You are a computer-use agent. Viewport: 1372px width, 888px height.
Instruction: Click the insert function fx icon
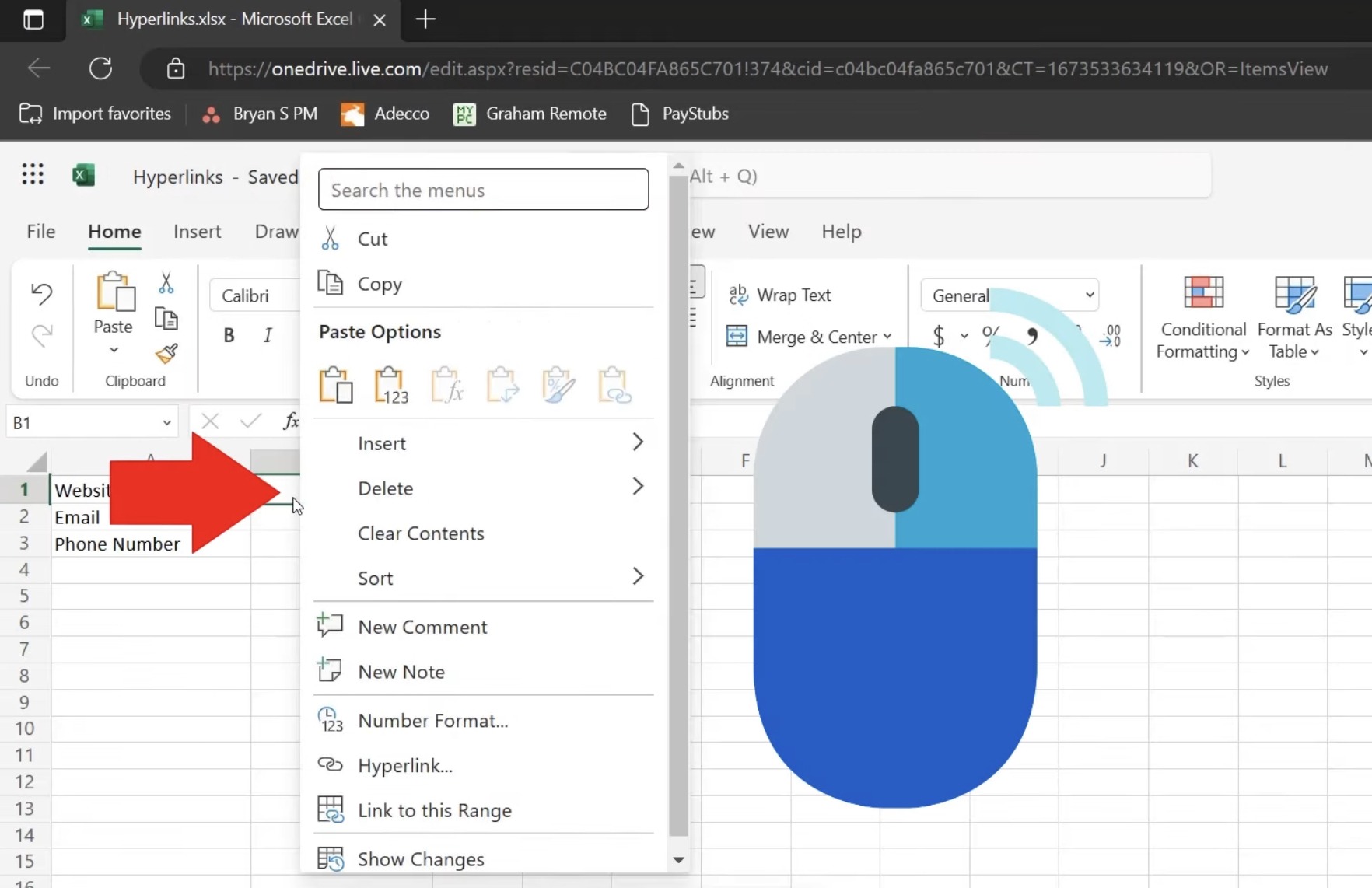point(290,421)
